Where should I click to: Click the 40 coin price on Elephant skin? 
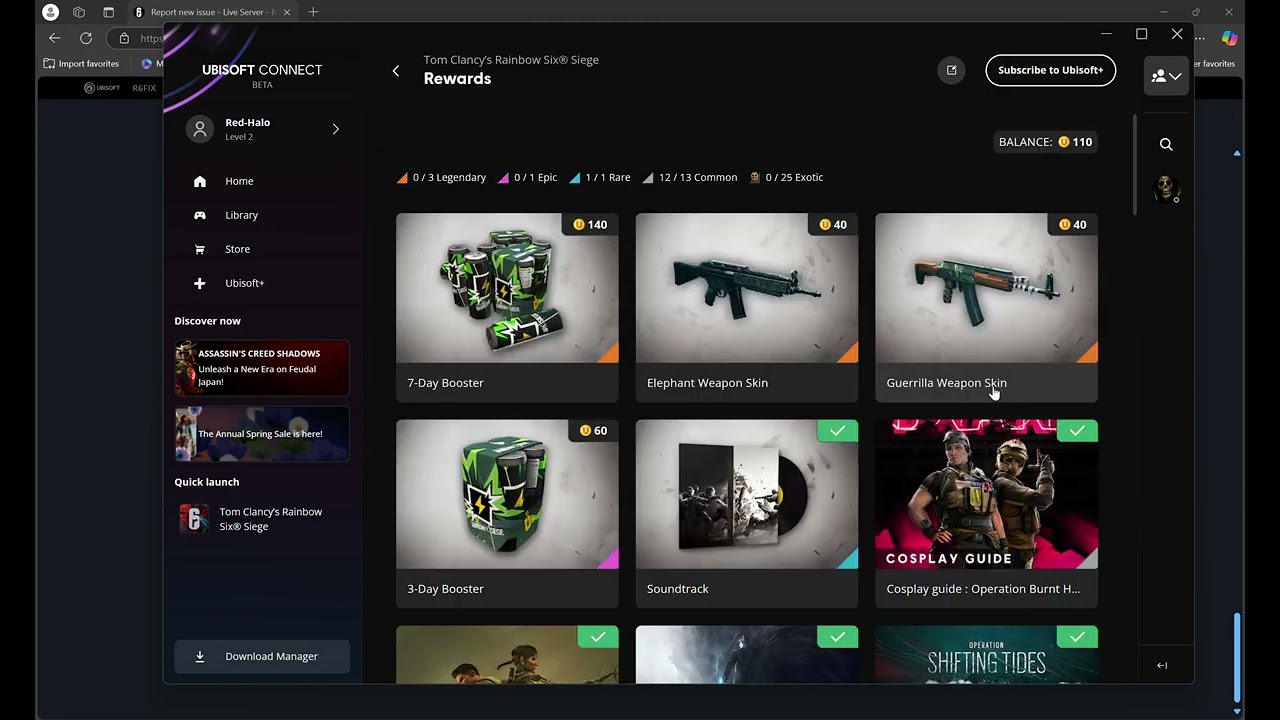point(833,225)
